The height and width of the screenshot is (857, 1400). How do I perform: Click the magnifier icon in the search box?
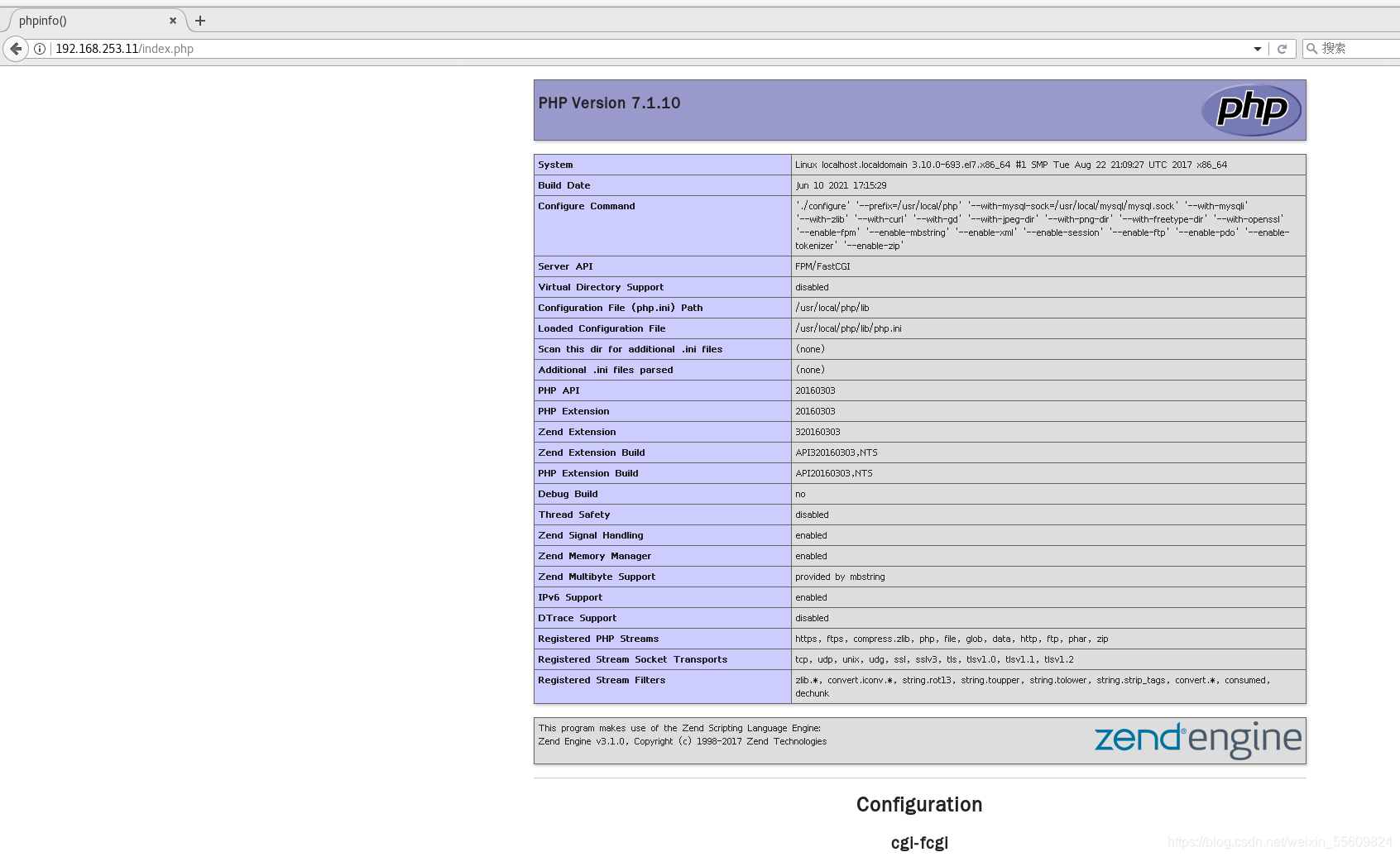tap(1311, 49)
